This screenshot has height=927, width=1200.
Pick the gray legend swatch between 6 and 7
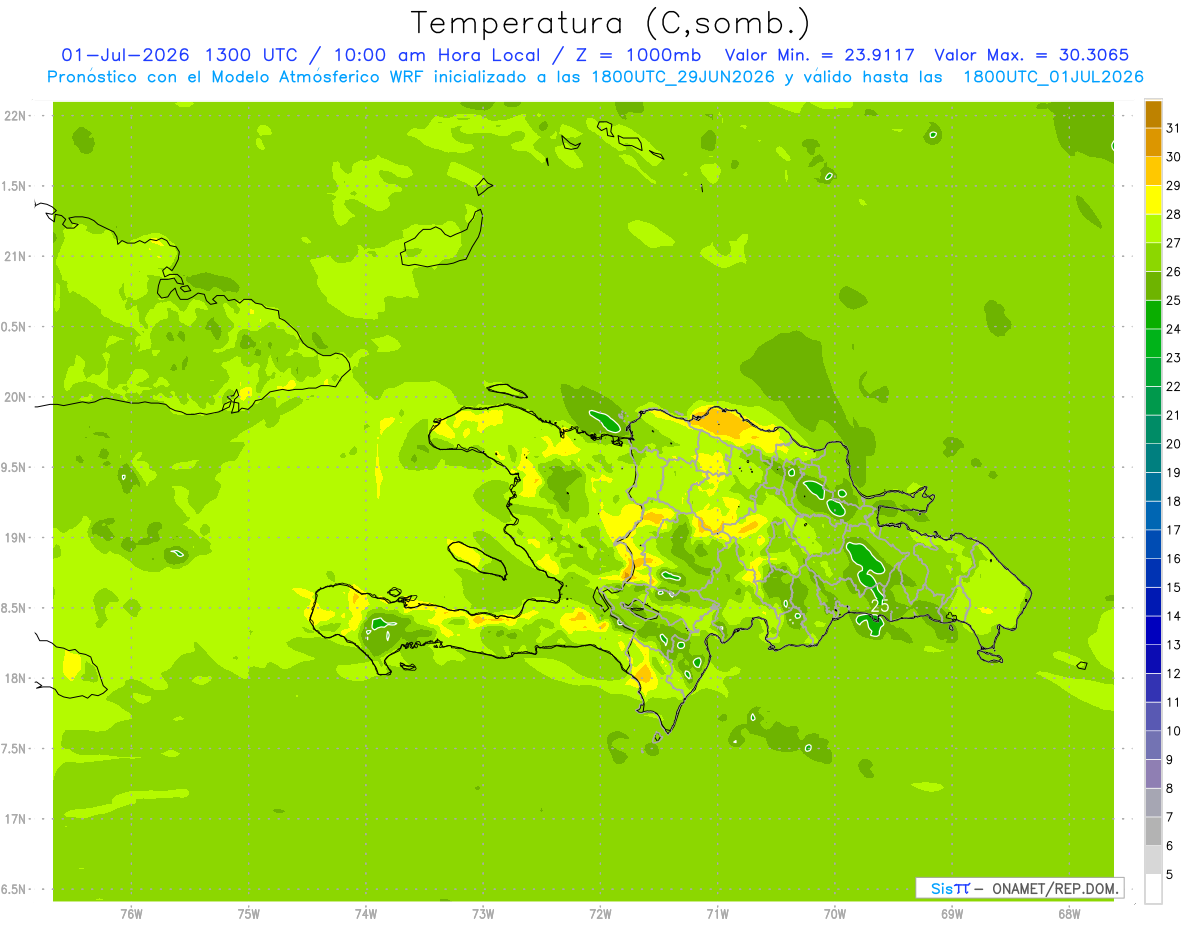click(1153, 832)
